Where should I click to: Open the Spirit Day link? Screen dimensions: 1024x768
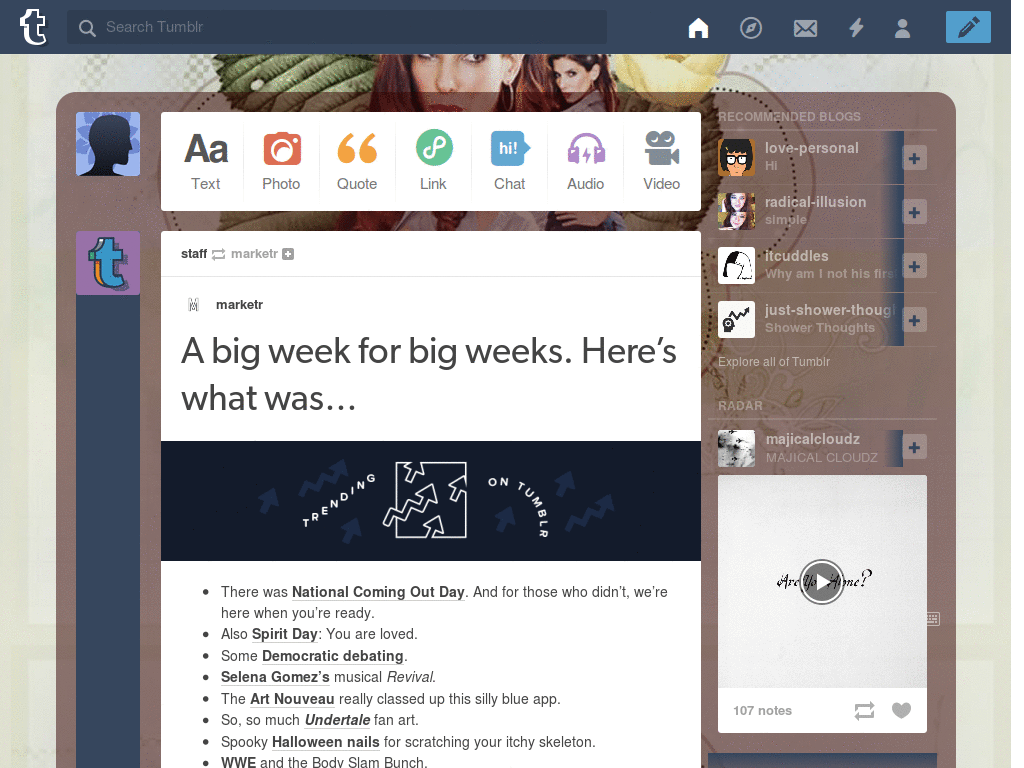(x=285, y=634)
